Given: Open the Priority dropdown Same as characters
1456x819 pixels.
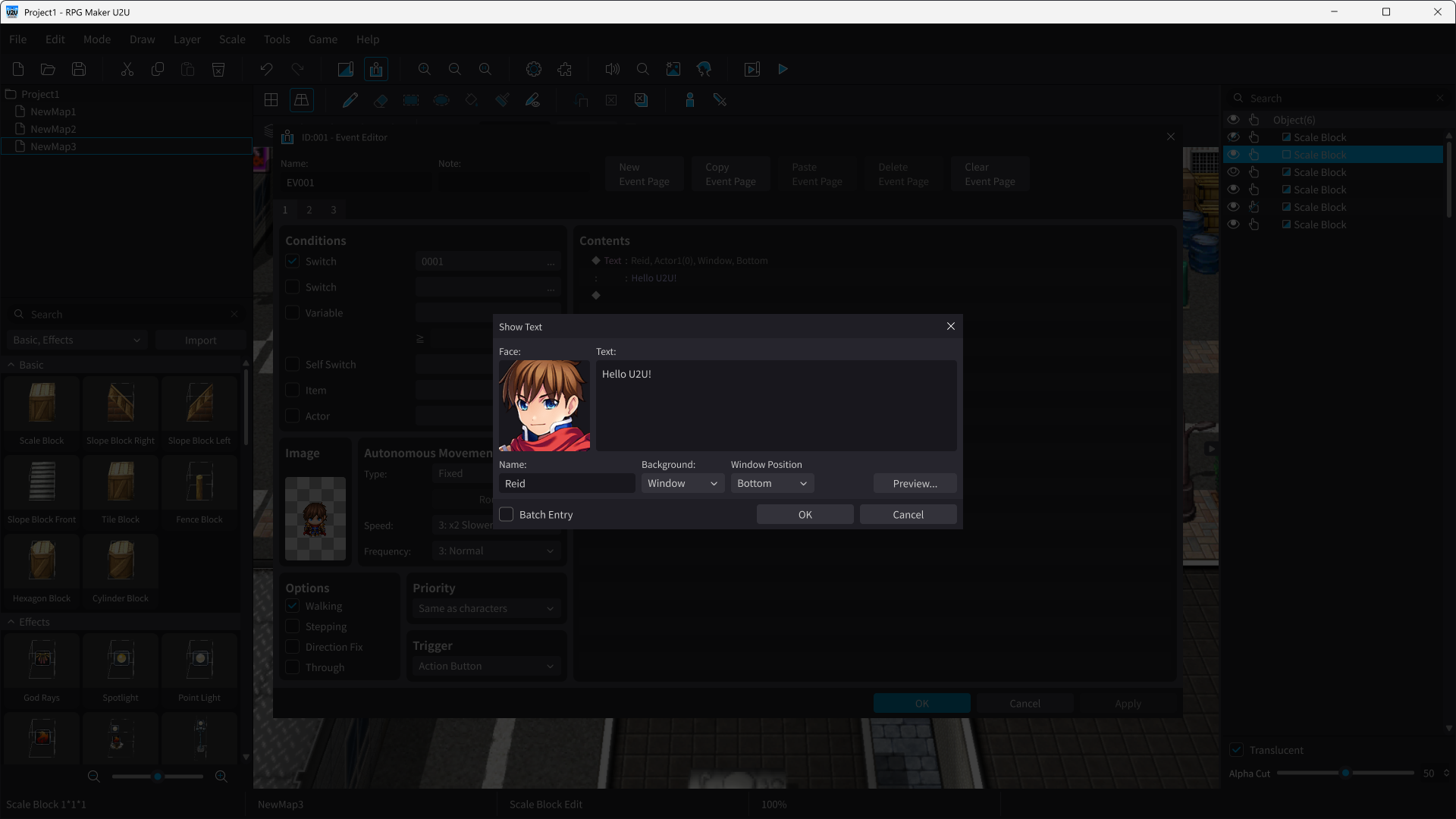Looking at the screenshot, I should point(486,608).
